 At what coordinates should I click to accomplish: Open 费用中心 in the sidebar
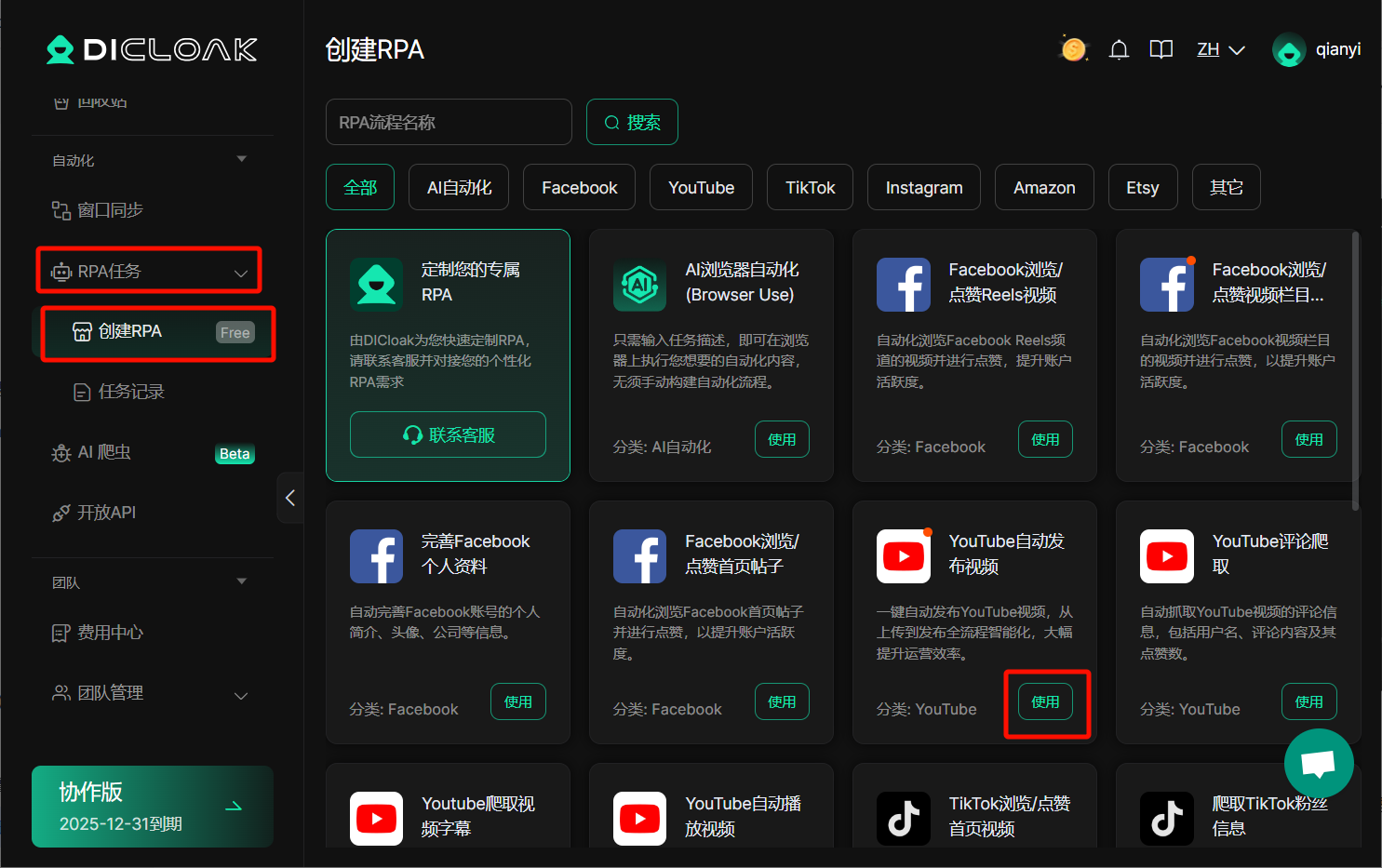pyautogui.click(x=110, y=633)
